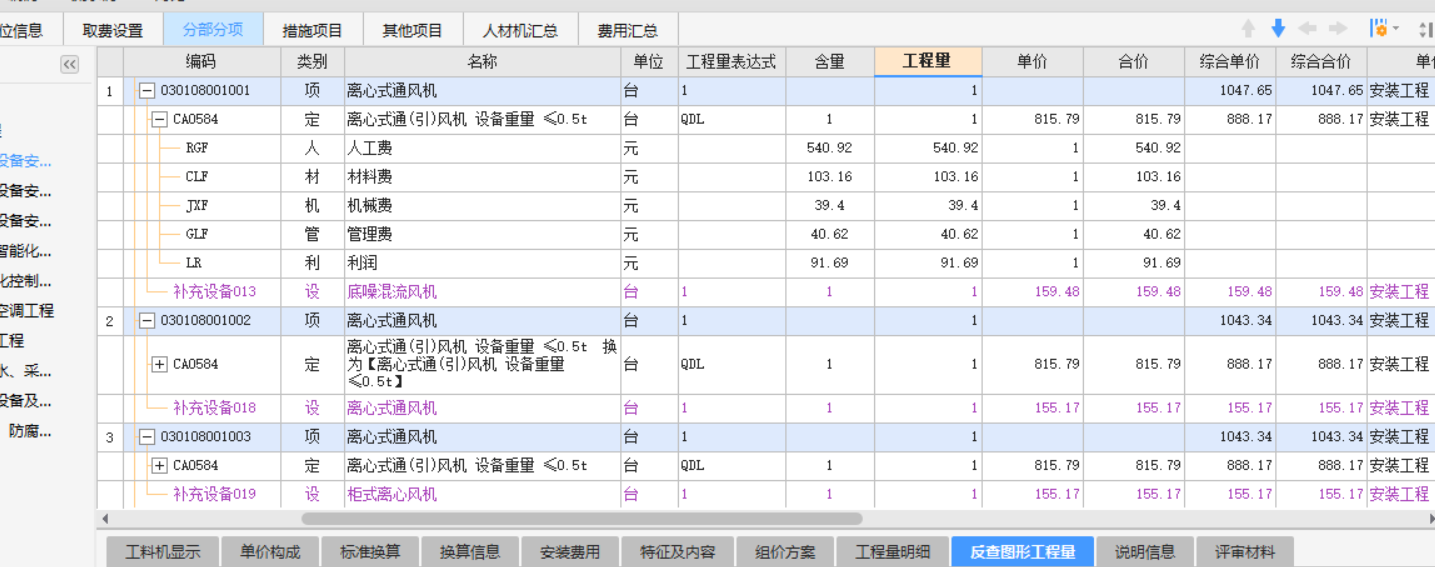Image resolution: width=1435 pixels, height=567 pixels.
Task: Click the GLF 管理费 row code
Action: (197, 234)
